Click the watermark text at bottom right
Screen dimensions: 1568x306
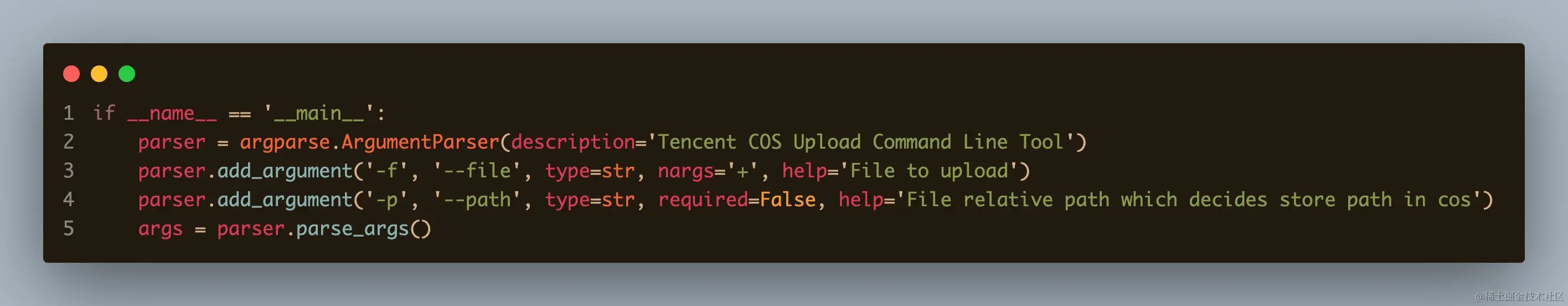coord(1519,296)
